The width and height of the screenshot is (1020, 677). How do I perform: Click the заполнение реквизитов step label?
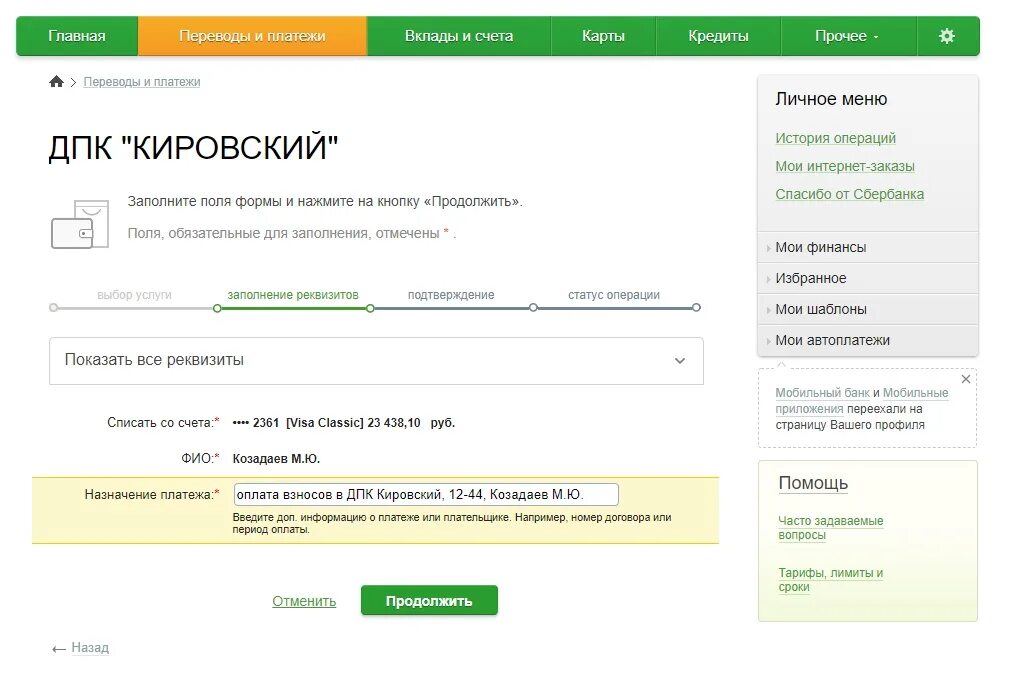pyautogui.click(x=293, y=295)
